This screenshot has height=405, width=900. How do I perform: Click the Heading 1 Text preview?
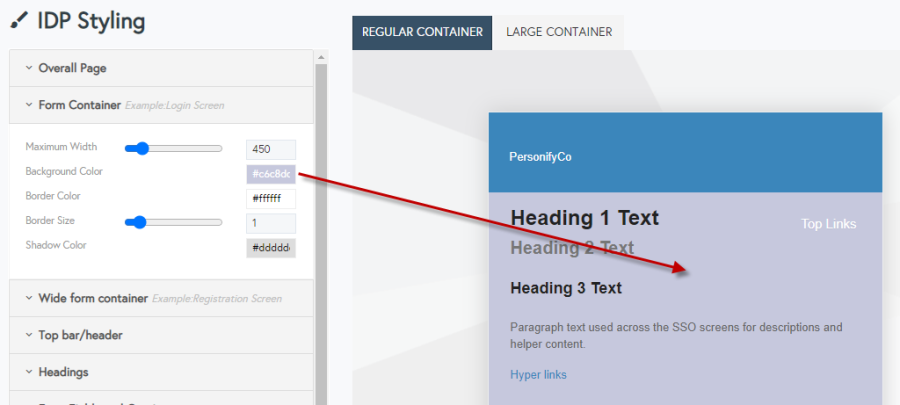tap(585, 218)
